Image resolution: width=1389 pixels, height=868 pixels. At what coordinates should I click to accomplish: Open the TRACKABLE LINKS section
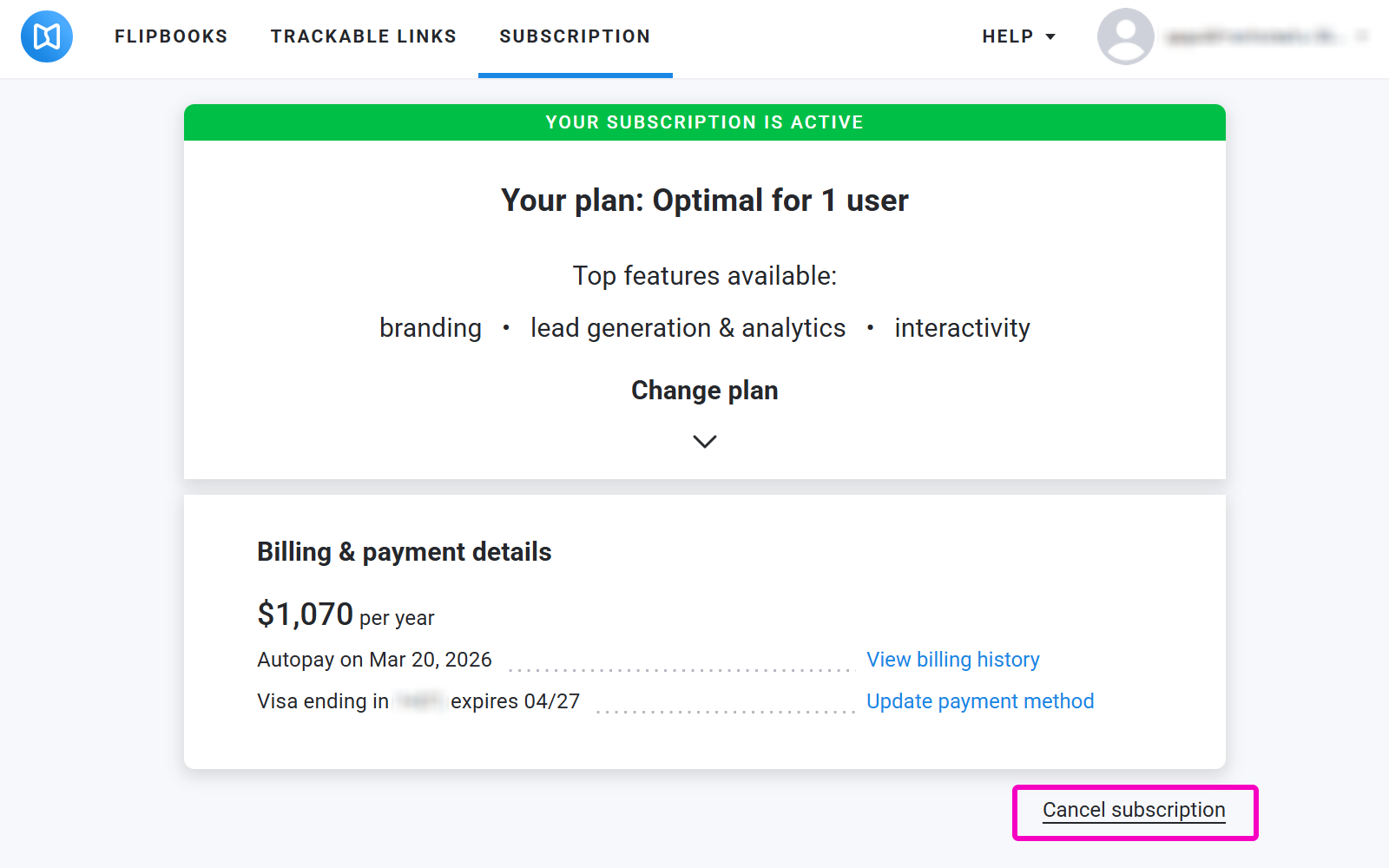click(364, 36)
